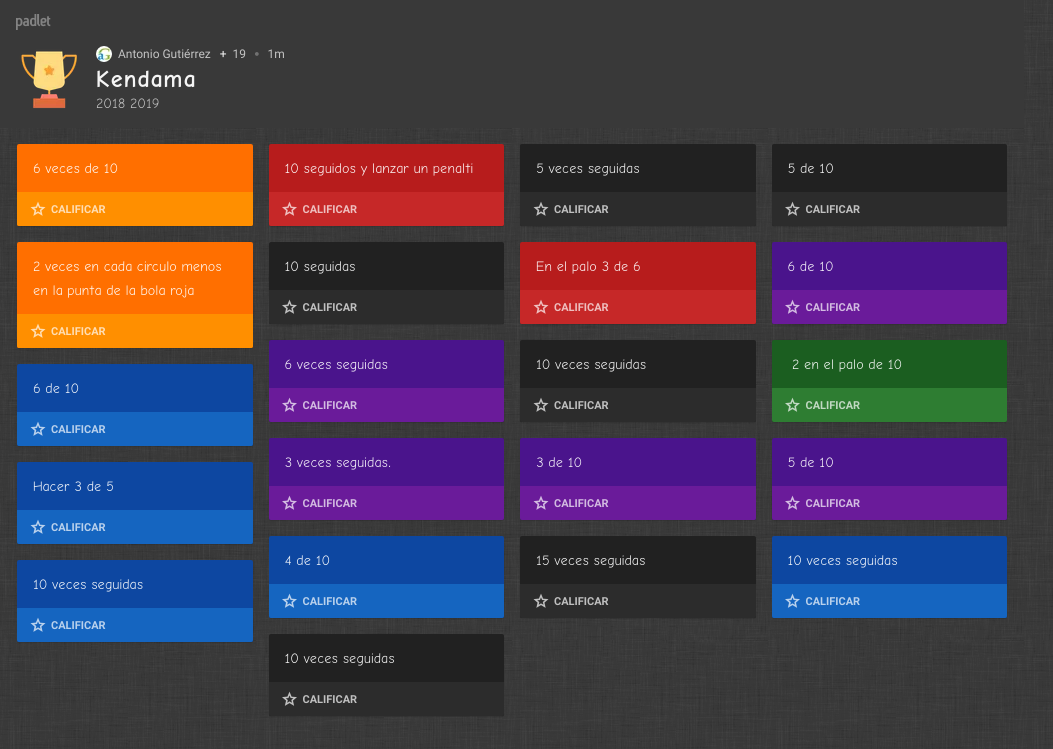
Task: Select the "6 veces seguidas" post text
Action: [x=336, y=365]
